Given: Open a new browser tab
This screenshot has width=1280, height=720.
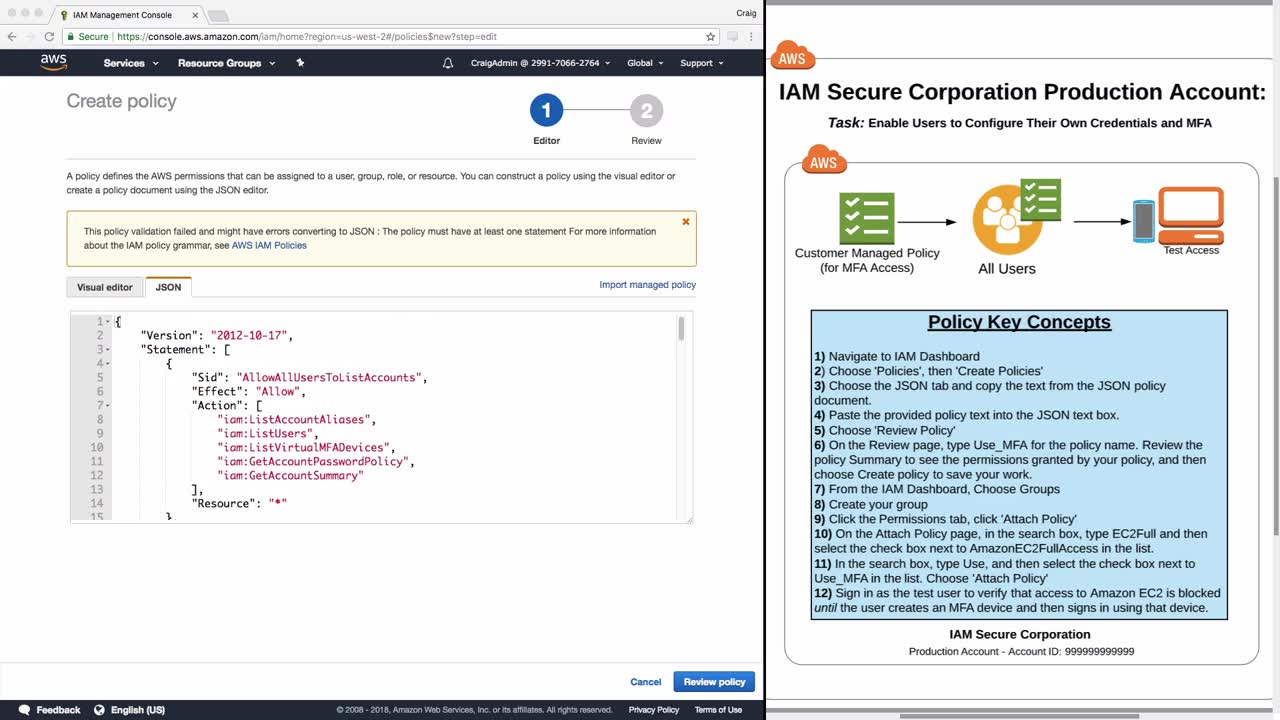Looking at the screenshot, I should pos(217,16).
